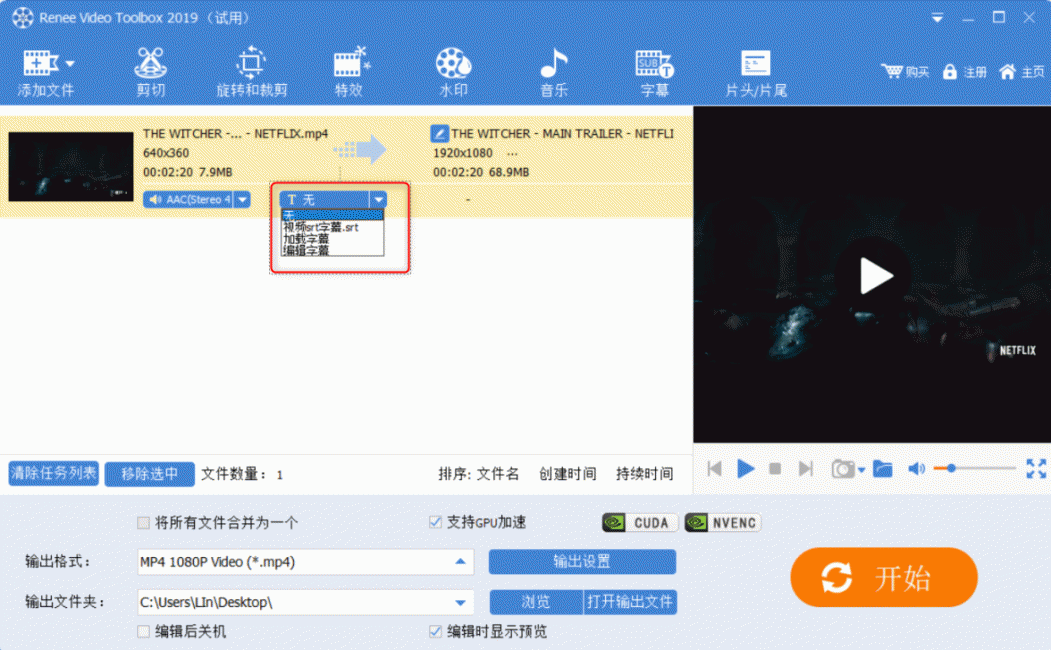
Task: Click the Renee Video Toolbox app logo
Action: pyautogui.click(x=22, y=17)
